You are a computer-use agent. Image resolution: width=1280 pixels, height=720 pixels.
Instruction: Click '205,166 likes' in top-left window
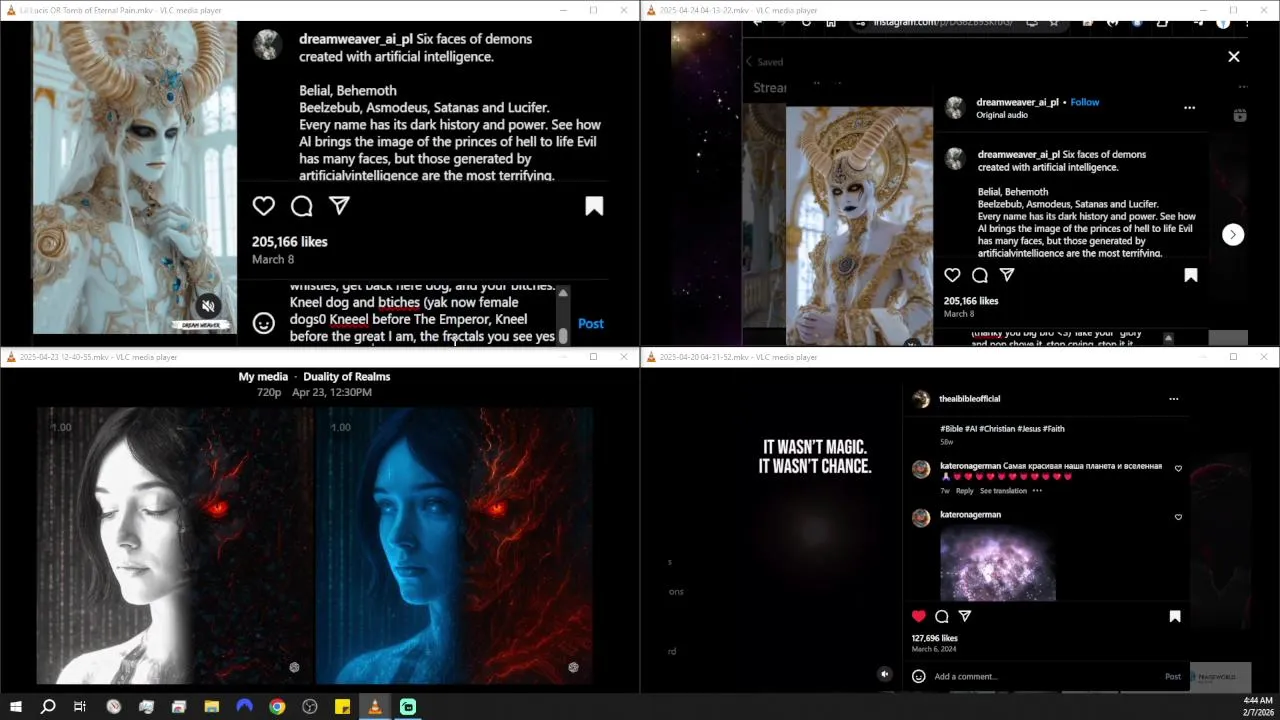(290, 241)
